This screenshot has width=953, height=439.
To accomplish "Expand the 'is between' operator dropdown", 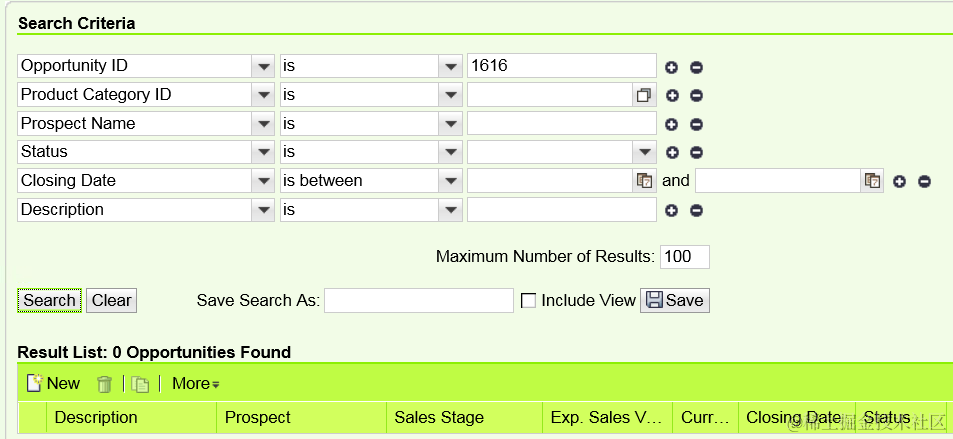I will (x=450, y=181).
